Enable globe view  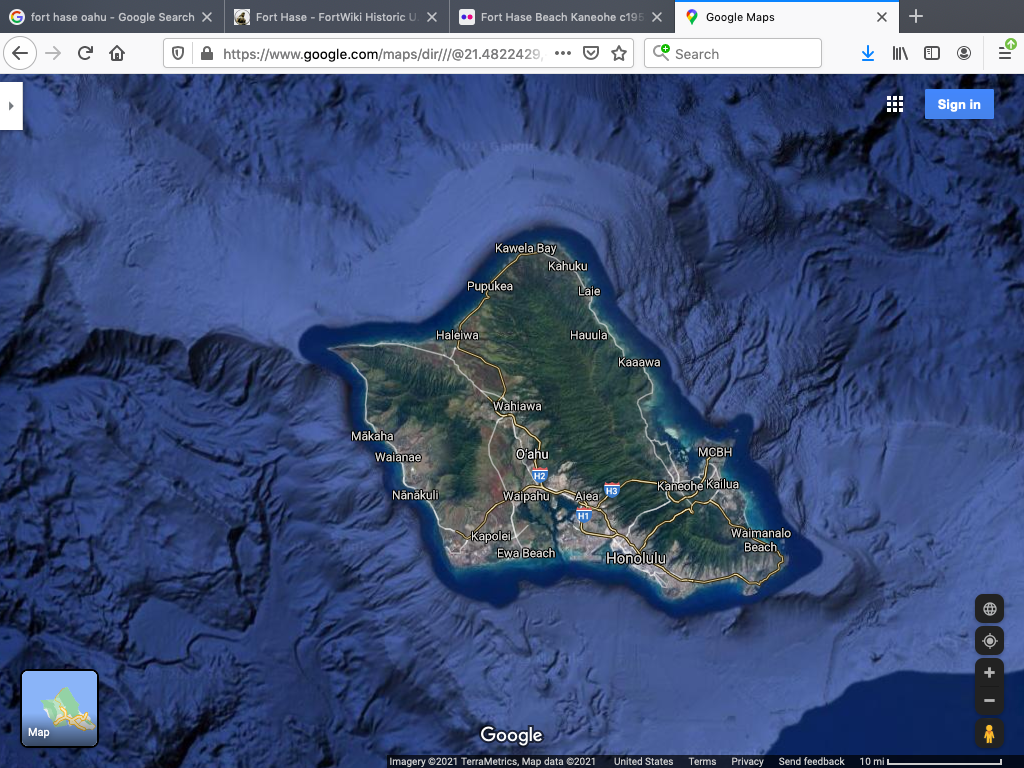989,609
